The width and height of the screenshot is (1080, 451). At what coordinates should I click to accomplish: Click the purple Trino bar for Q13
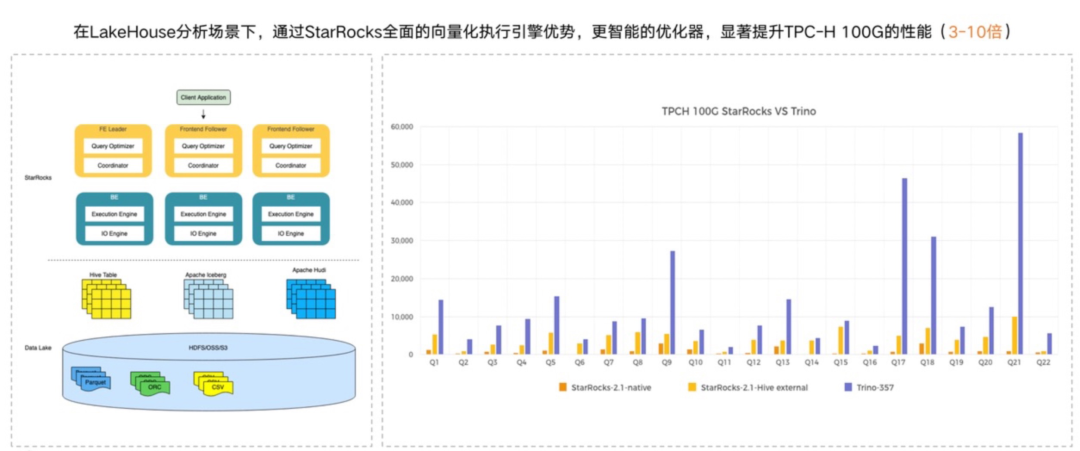pyautogui.click(x=789, y=327)
